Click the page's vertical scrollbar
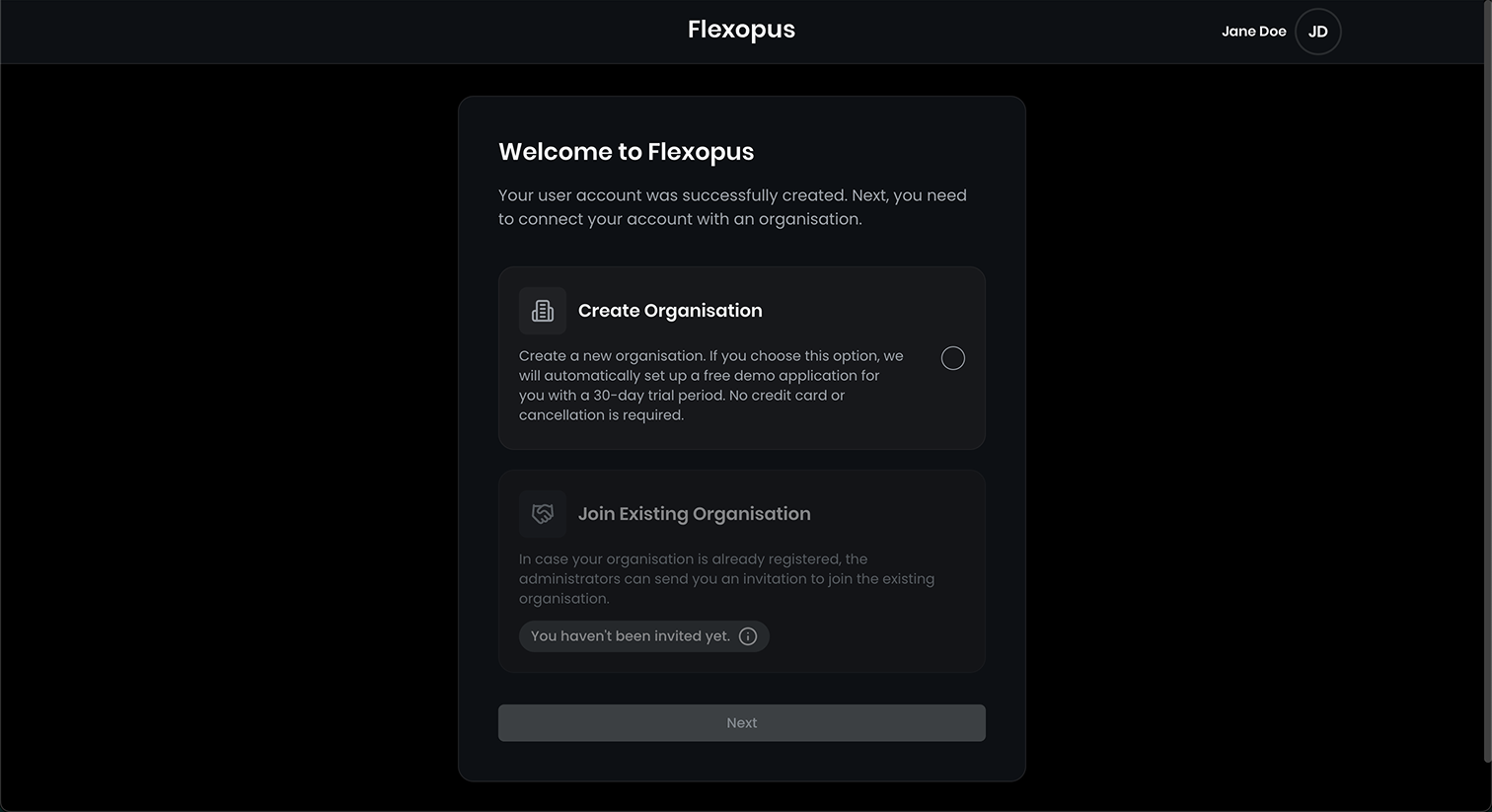The image size is (1492, 812). click(1487, 395)
